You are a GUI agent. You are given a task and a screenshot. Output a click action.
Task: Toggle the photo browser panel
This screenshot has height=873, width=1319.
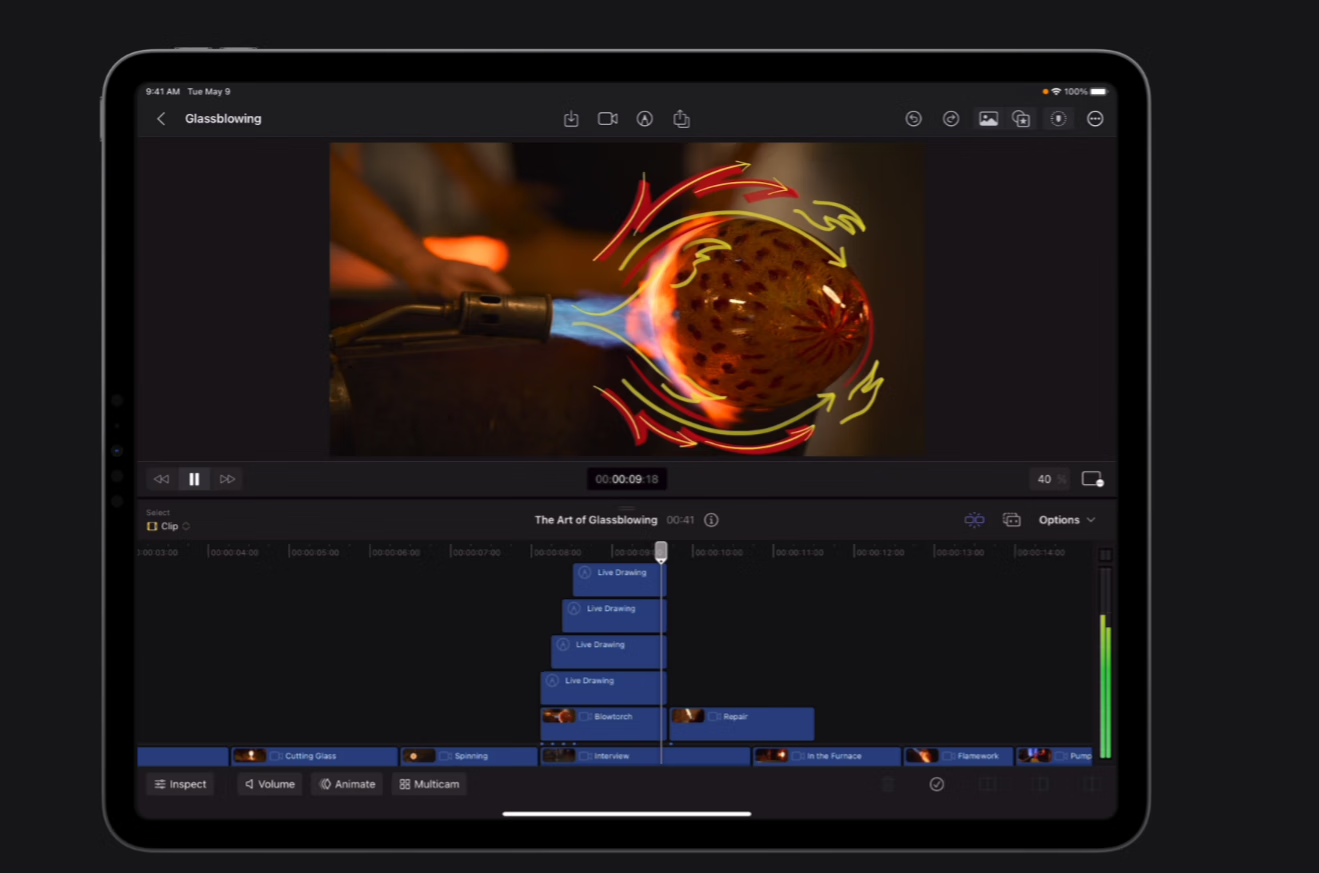point(988,119)
